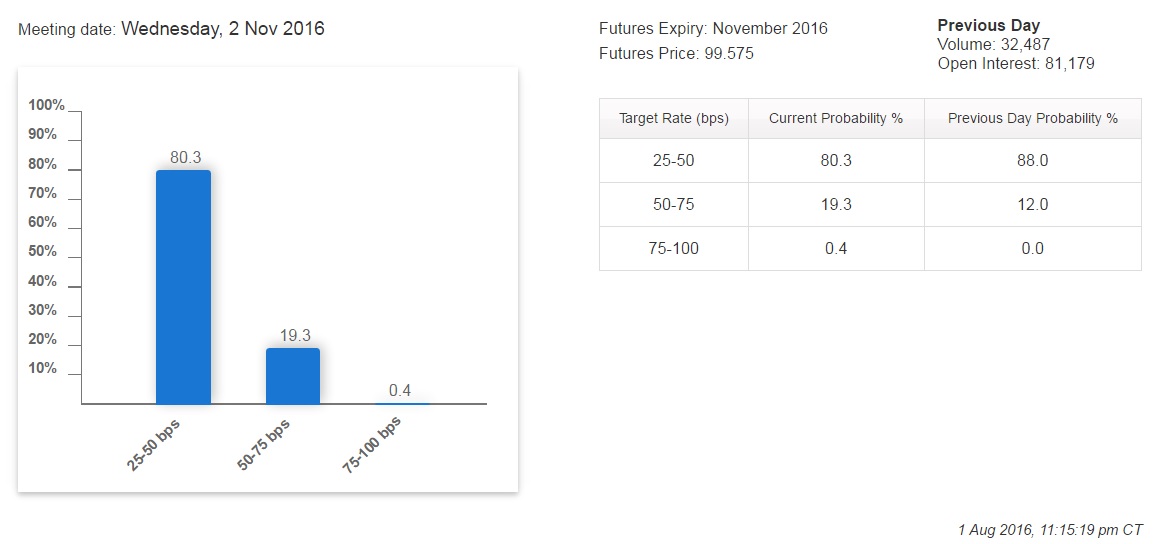
Task: Click the meeting date Wednesday, 2 Nov 2016
Action: pos(222,29)
